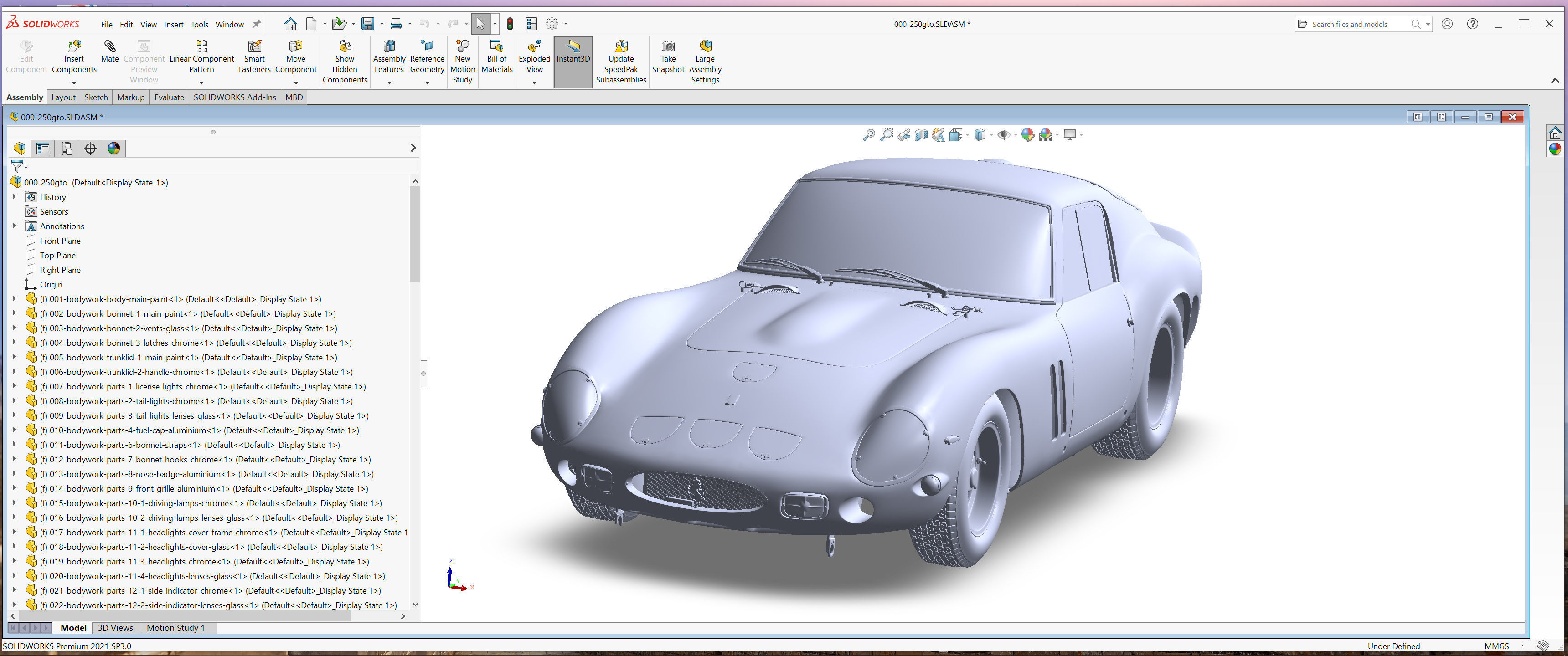Click the feature tree vertical scrollbar

click(x=414, y=234)
